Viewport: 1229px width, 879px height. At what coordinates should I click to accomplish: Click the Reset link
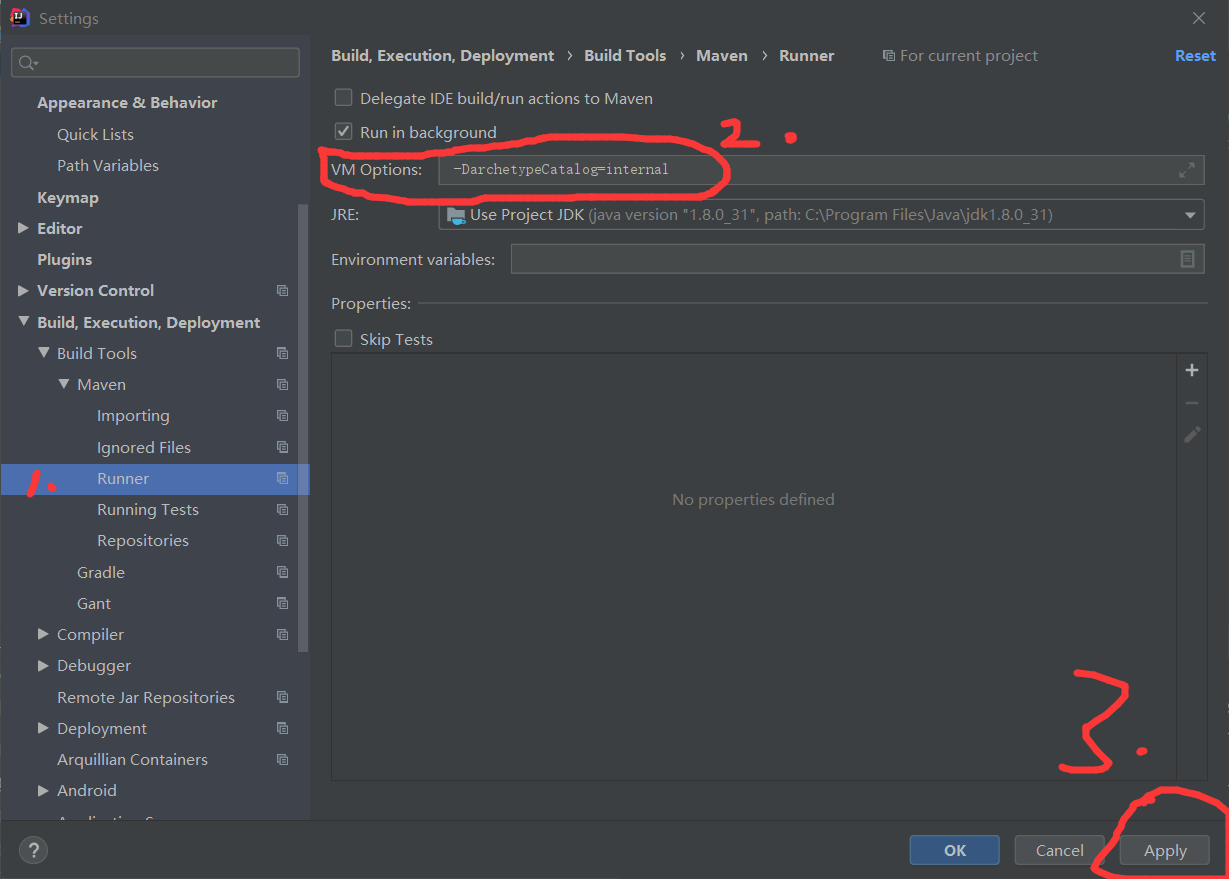pos(1195,56)
